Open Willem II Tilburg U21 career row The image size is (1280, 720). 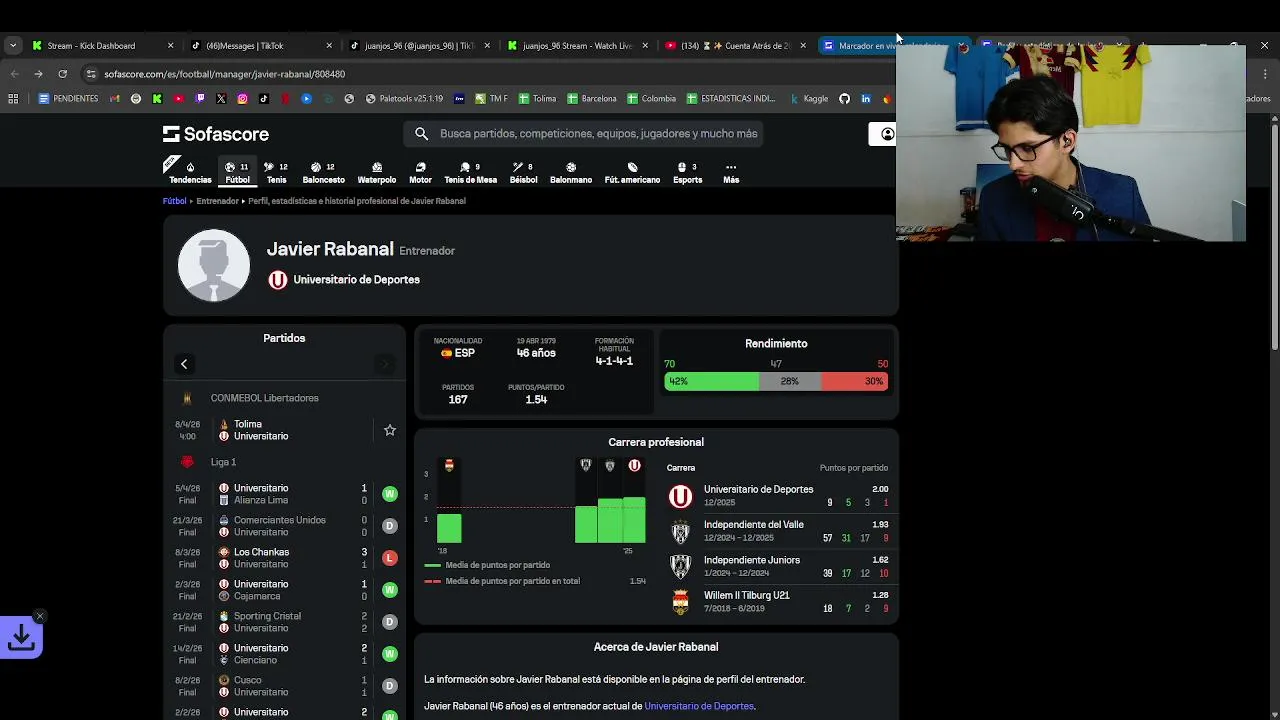click(777, 602)
